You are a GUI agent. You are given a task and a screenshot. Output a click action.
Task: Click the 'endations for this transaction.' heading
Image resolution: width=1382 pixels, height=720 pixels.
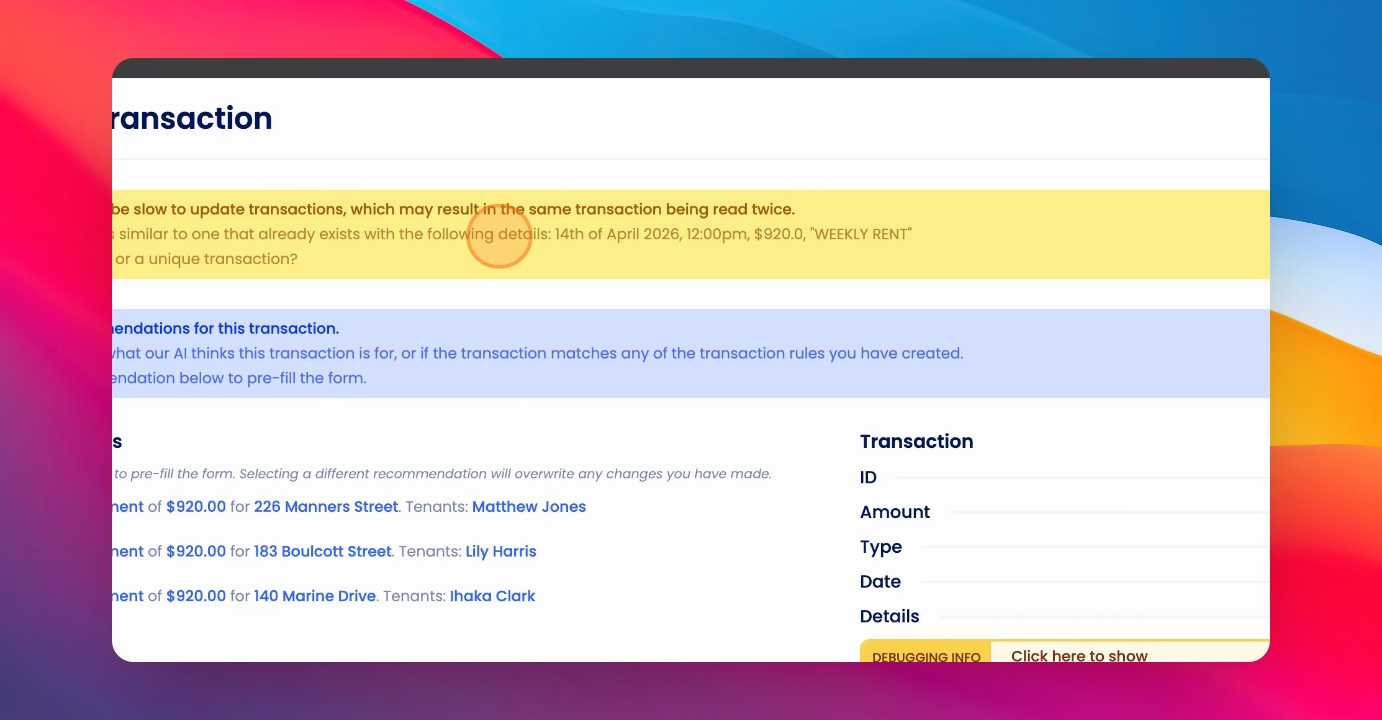click(x=226, y=328)
